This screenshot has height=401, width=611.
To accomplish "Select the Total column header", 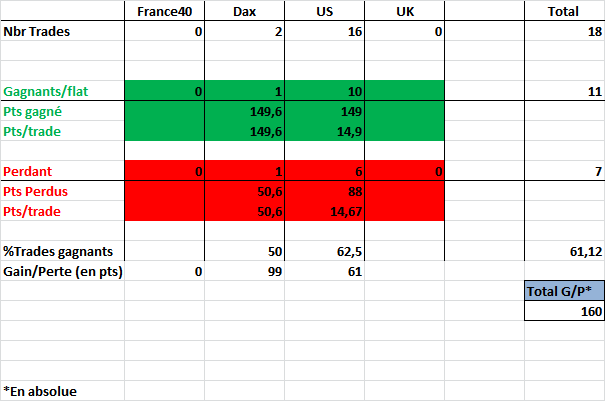I will (x=564, y=11).
